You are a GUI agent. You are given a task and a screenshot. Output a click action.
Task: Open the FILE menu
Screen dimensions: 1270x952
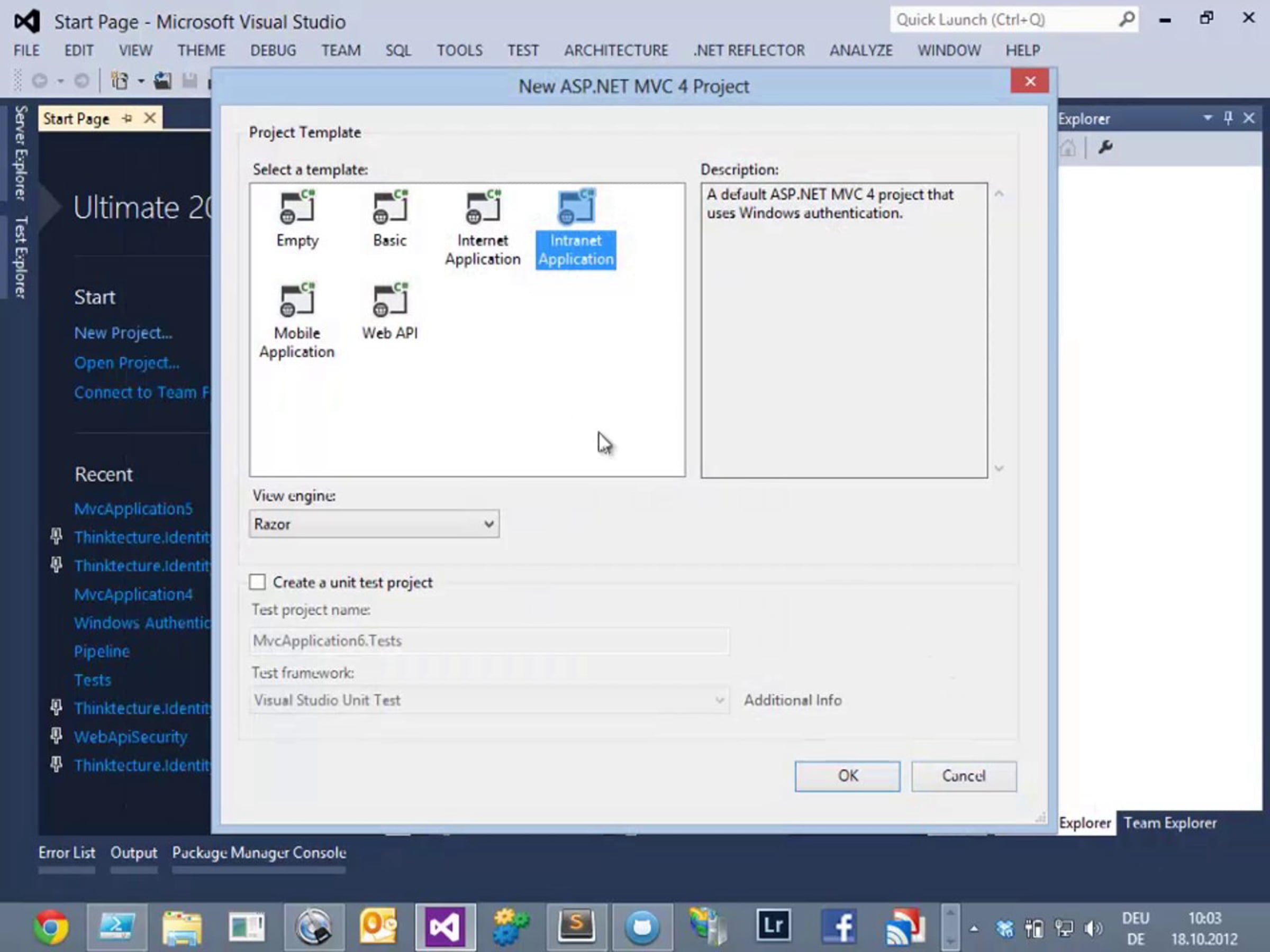coord(26,50)
